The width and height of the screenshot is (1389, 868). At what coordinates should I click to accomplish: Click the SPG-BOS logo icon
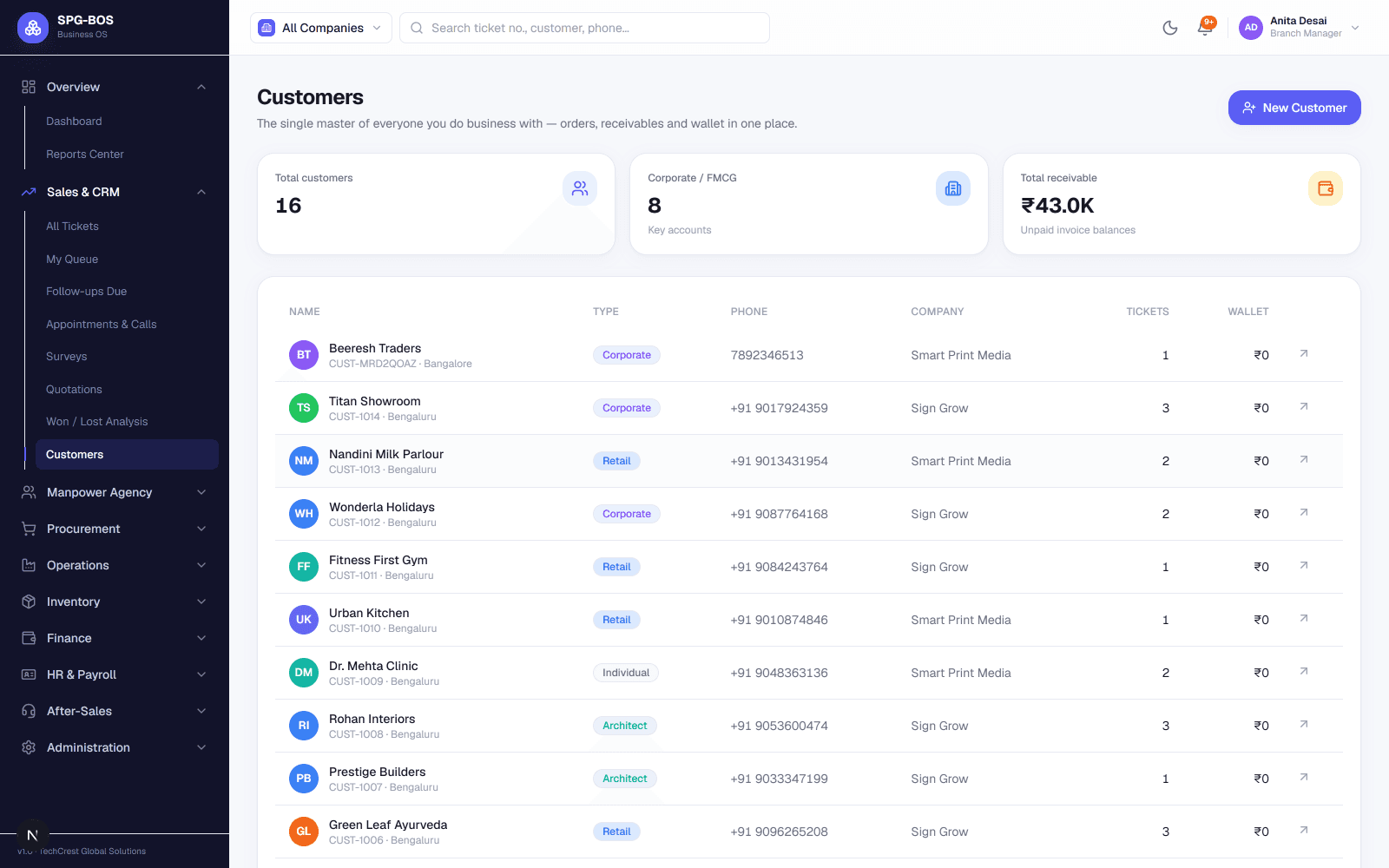tap(33, 28)
